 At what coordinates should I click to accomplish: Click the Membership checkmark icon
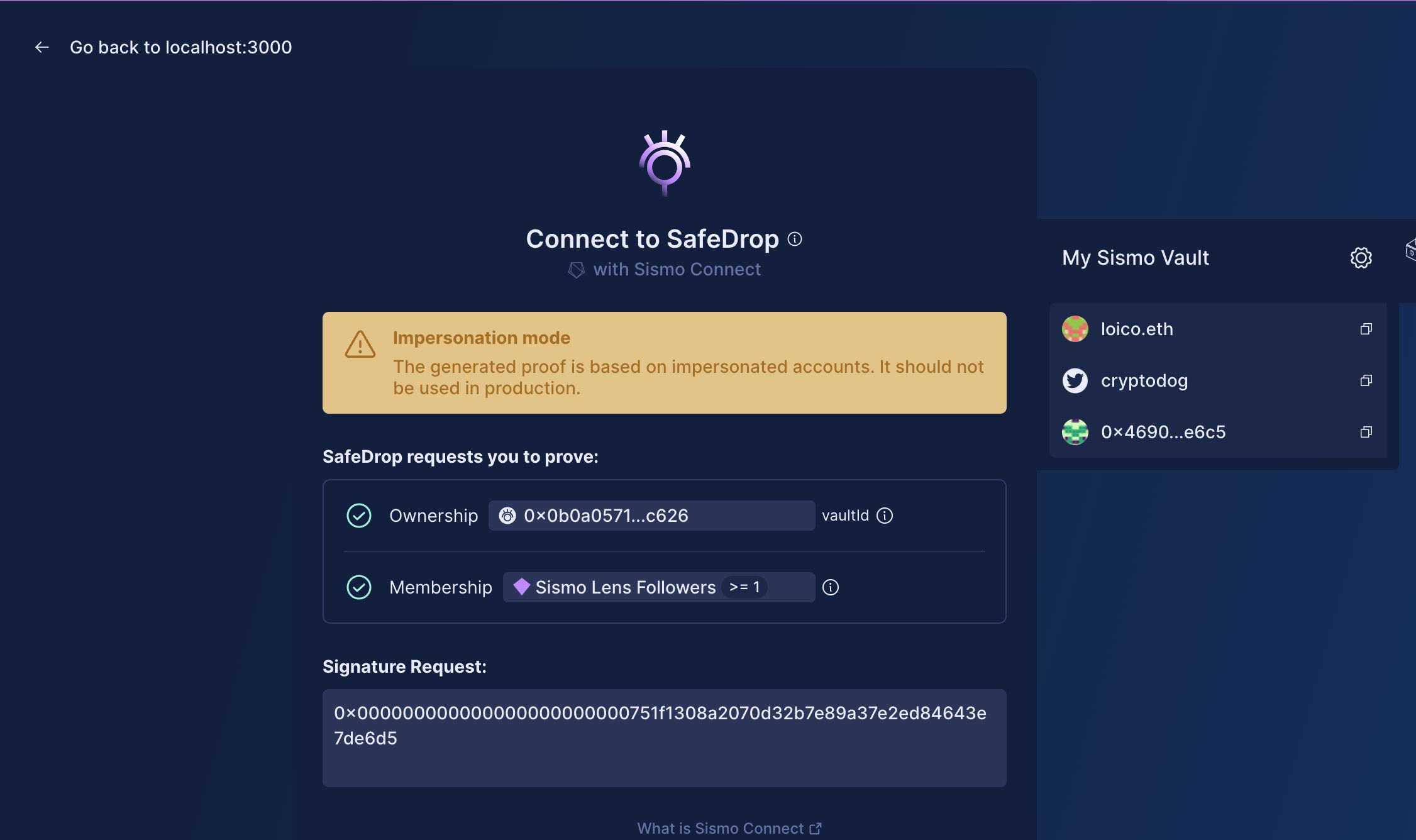coord(359,587)
